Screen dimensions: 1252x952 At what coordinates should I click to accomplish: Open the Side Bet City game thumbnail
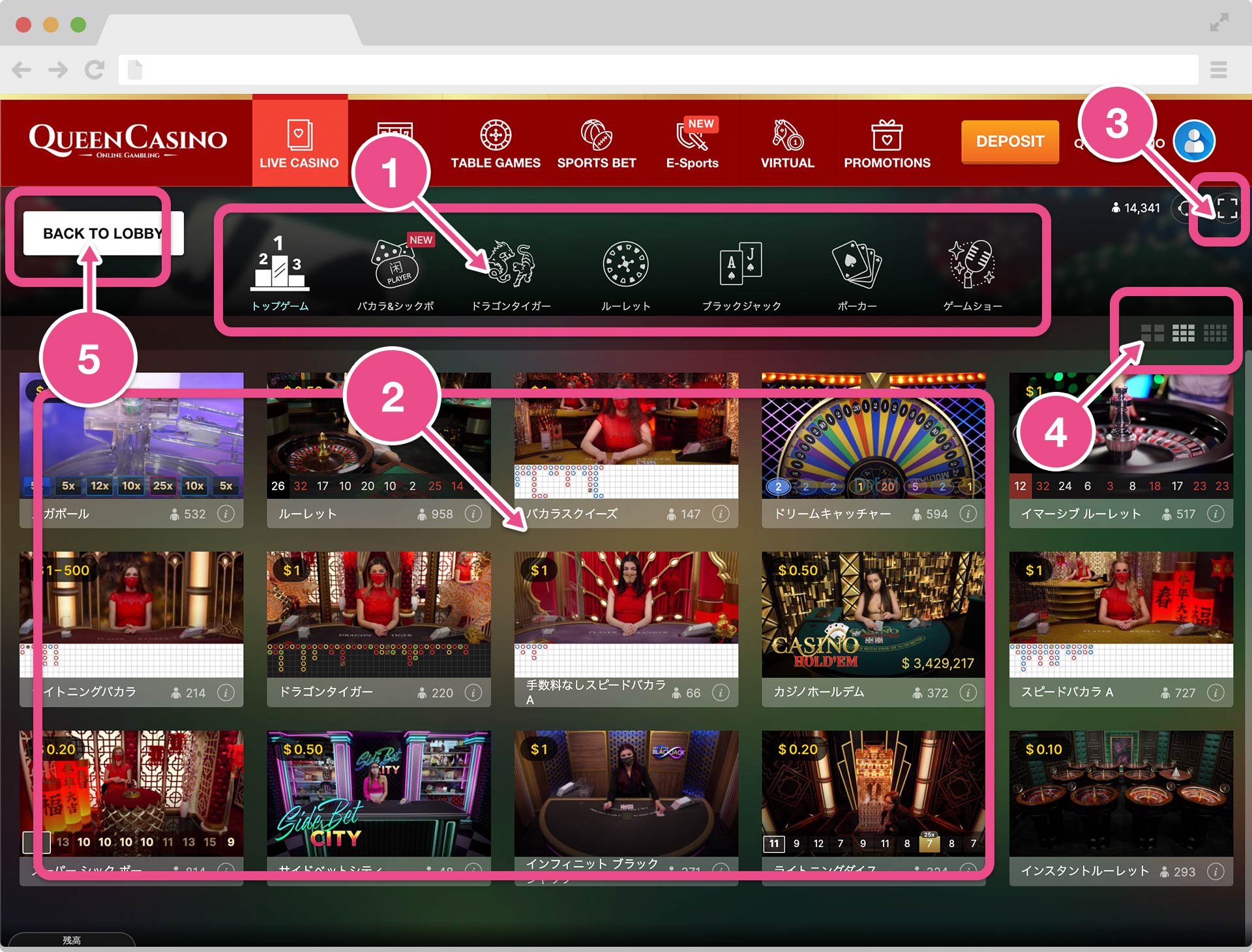(379, 794)
